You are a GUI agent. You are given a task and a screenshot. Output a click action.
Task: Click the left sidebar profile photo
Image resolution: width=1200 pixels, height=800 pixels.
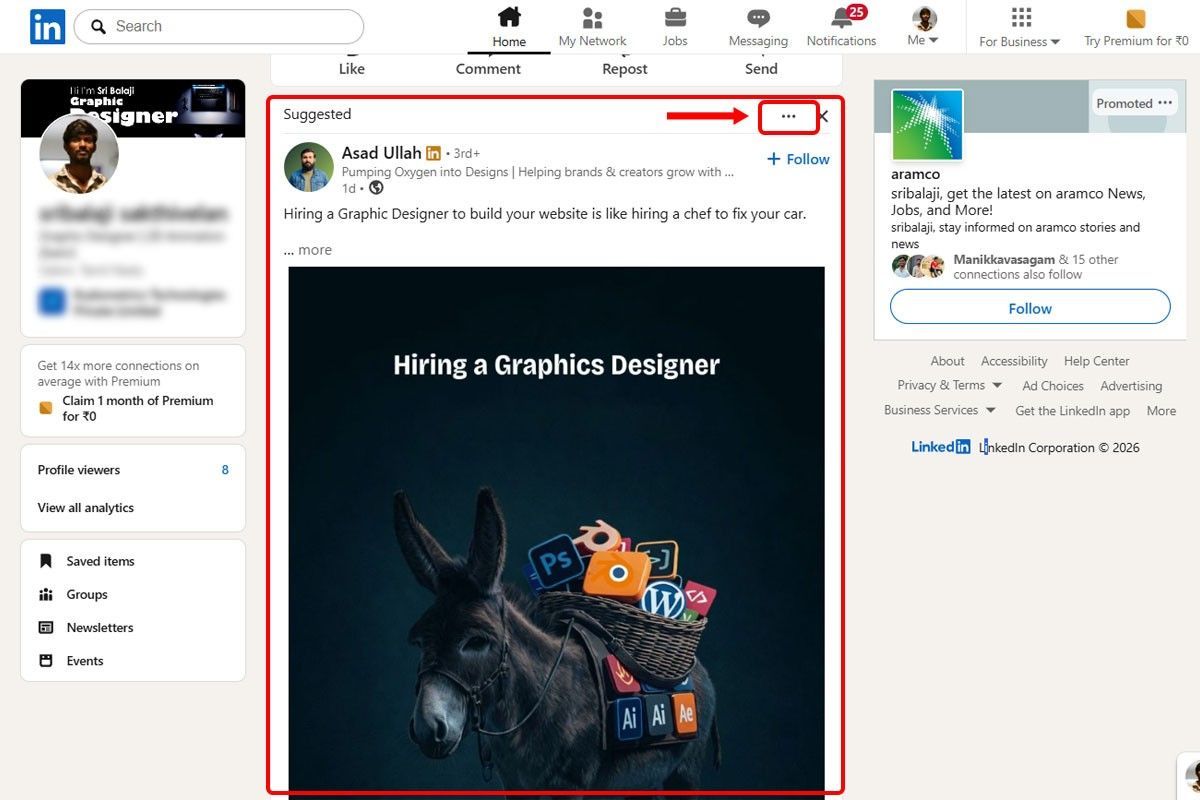79,154
